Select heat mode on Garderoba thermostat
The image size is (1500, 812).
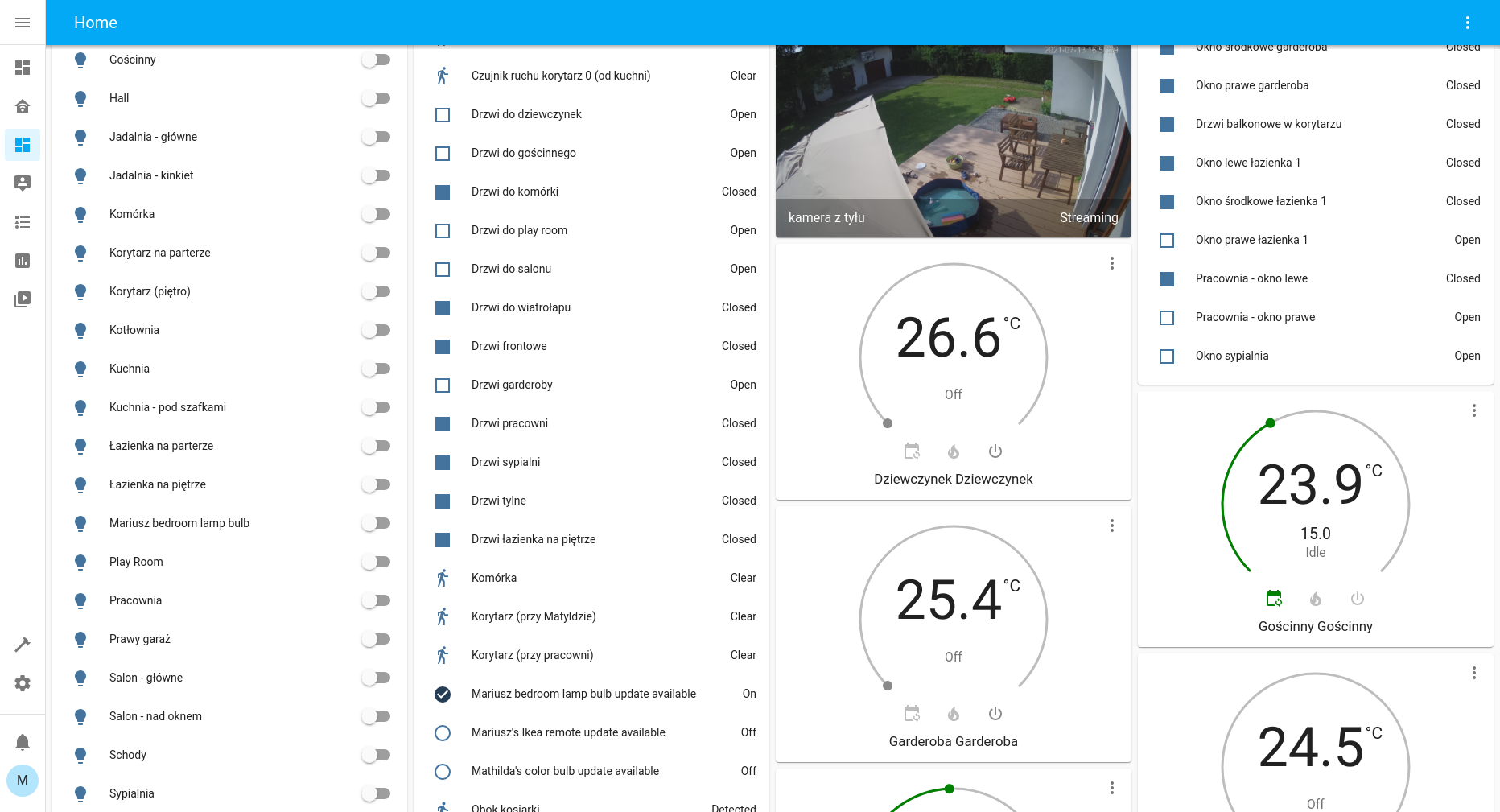click(x=954, y=713)
